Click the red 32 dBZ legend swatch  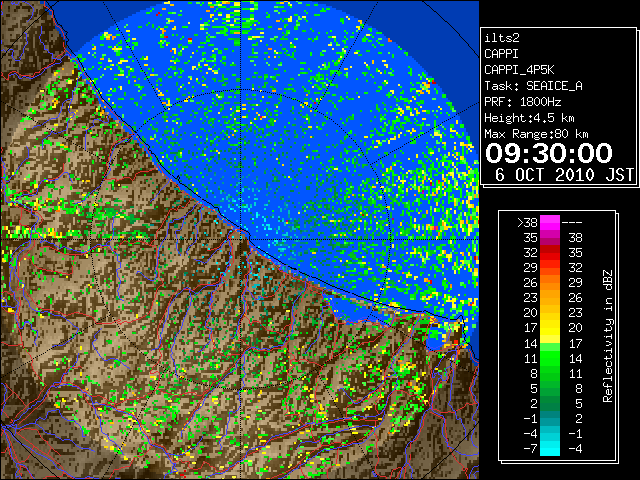click(x=550, y=253)
